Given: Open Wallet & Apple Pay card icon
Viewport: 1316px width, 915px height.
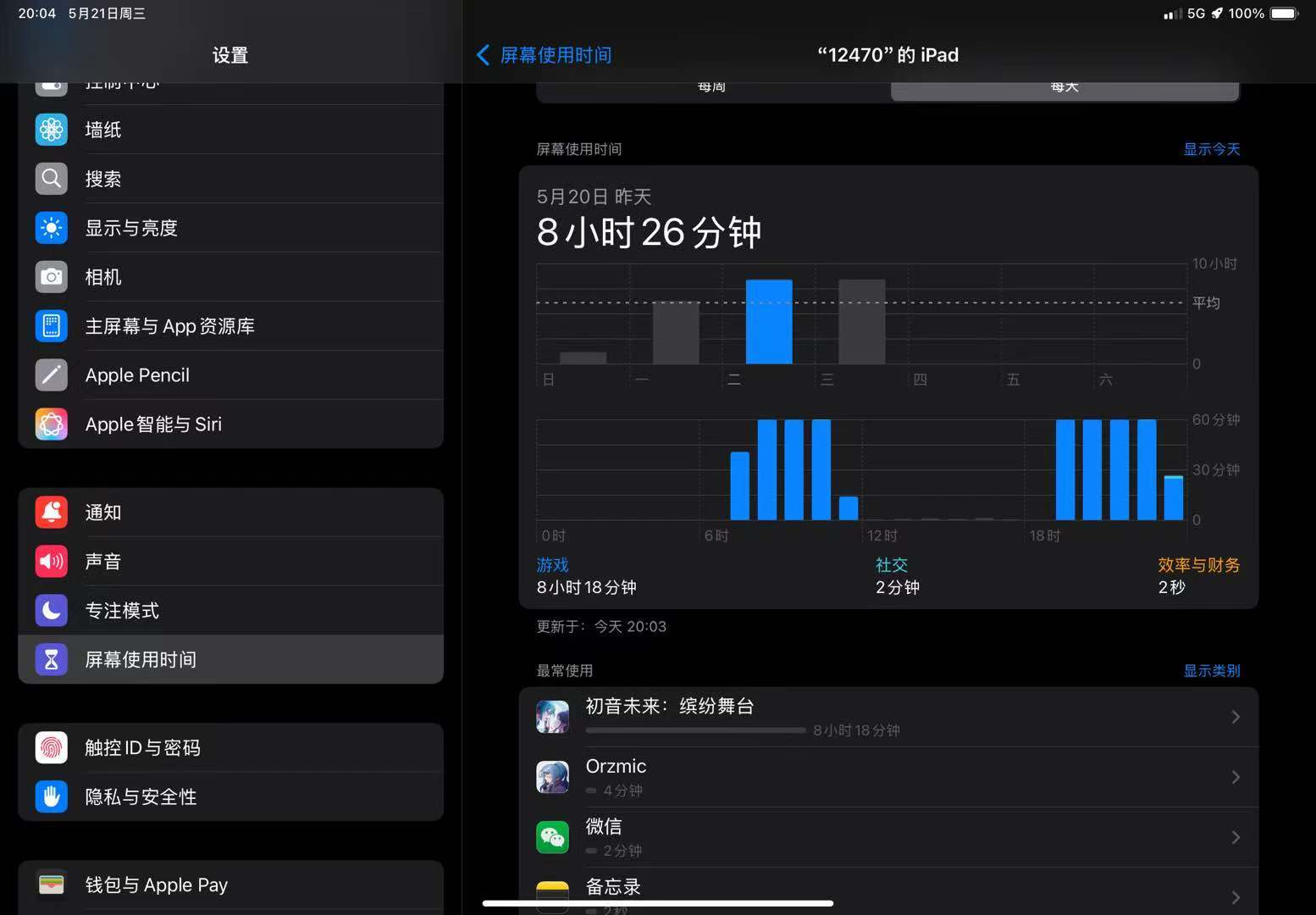Looking at the screenshot, I should (52, 885).
